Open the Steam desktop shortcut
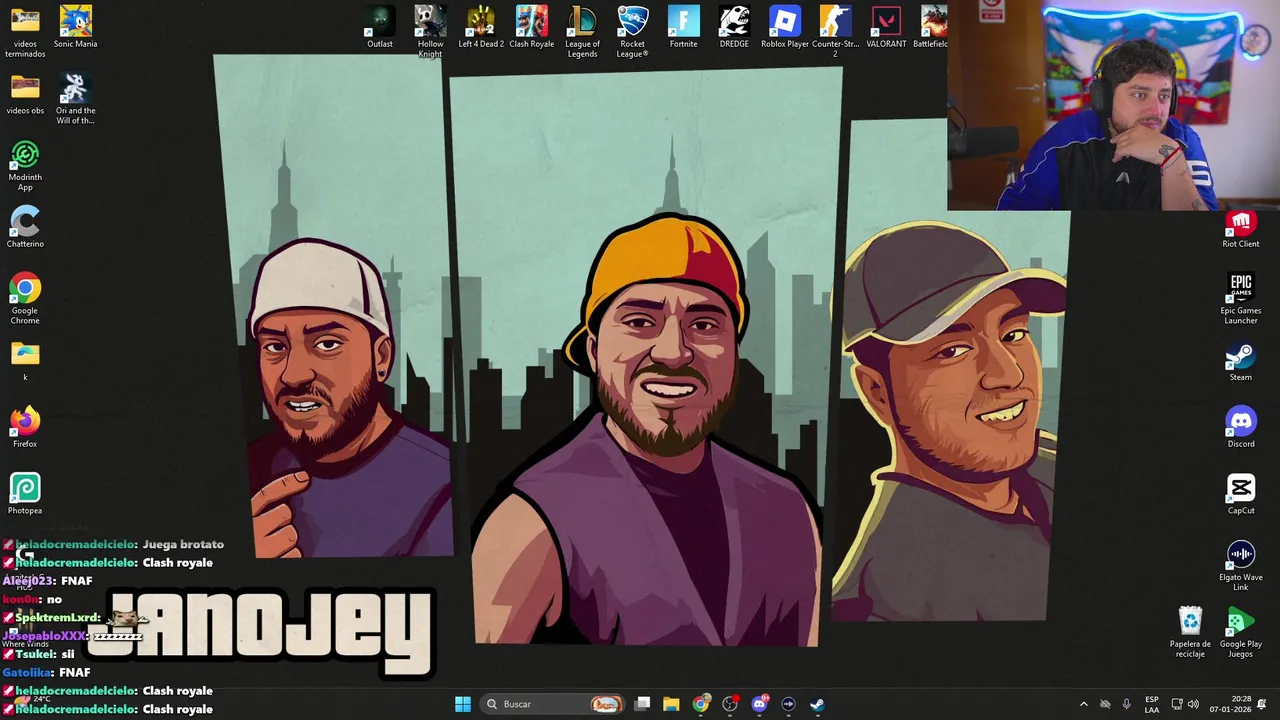The width and height of the screenshot is (1280, 720). [x=1241, y=361]
